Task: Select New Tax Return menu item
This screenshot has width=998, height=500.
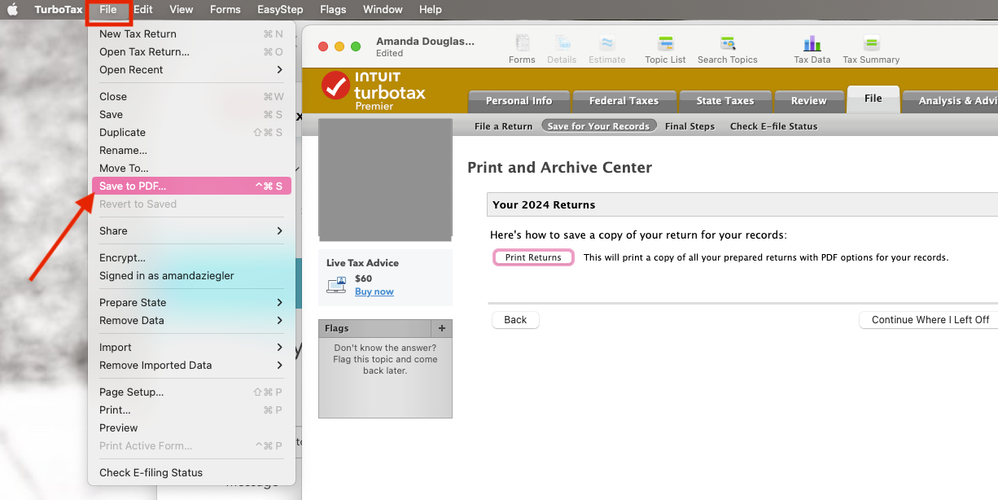Action: pyautogui.click(x=192, y=34)
